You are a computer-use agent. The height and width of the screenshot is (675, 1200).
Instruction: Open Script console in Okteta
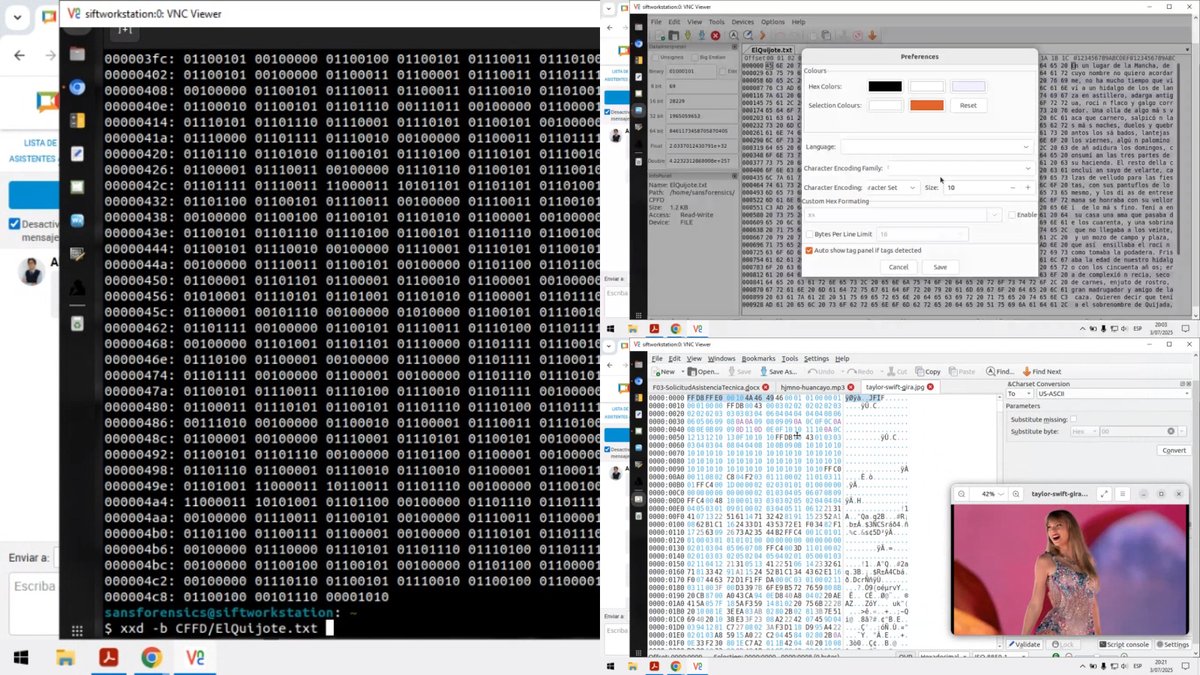coord(1122,644)
